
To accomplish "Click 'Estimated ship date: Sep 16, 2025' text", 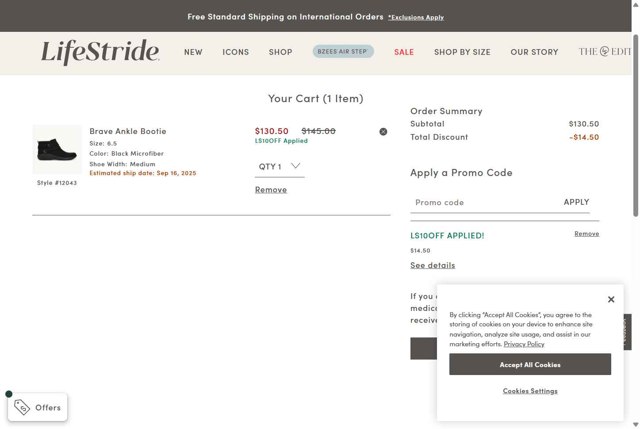I will point(143,173).
